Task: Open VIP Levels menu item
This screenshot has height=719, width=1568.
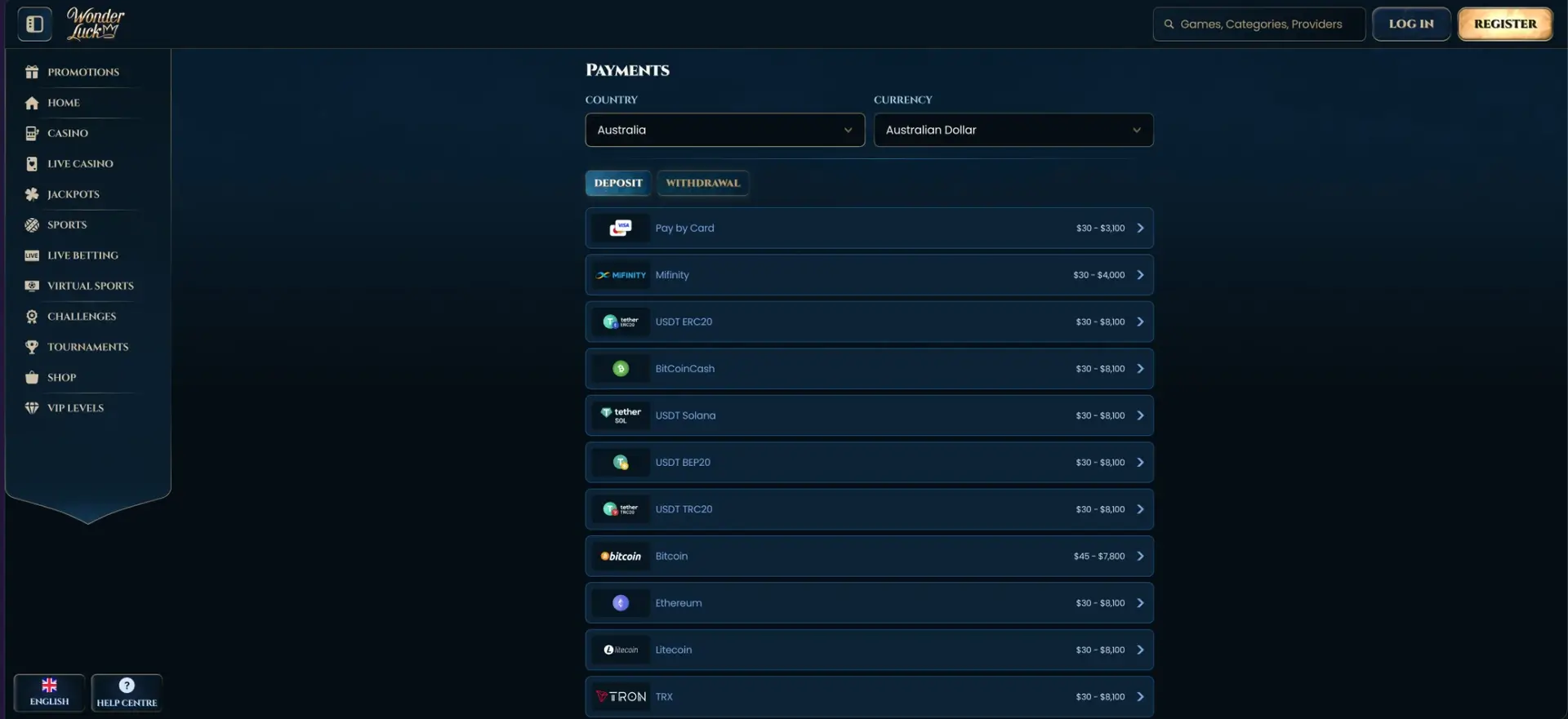Action: point(75,408)
